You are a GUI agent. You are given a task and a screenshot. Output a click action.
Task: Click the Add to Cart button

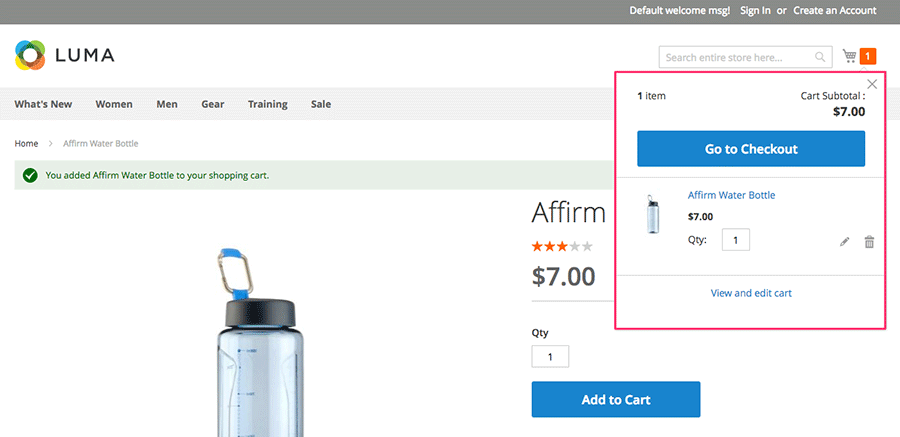coord(616,399)
